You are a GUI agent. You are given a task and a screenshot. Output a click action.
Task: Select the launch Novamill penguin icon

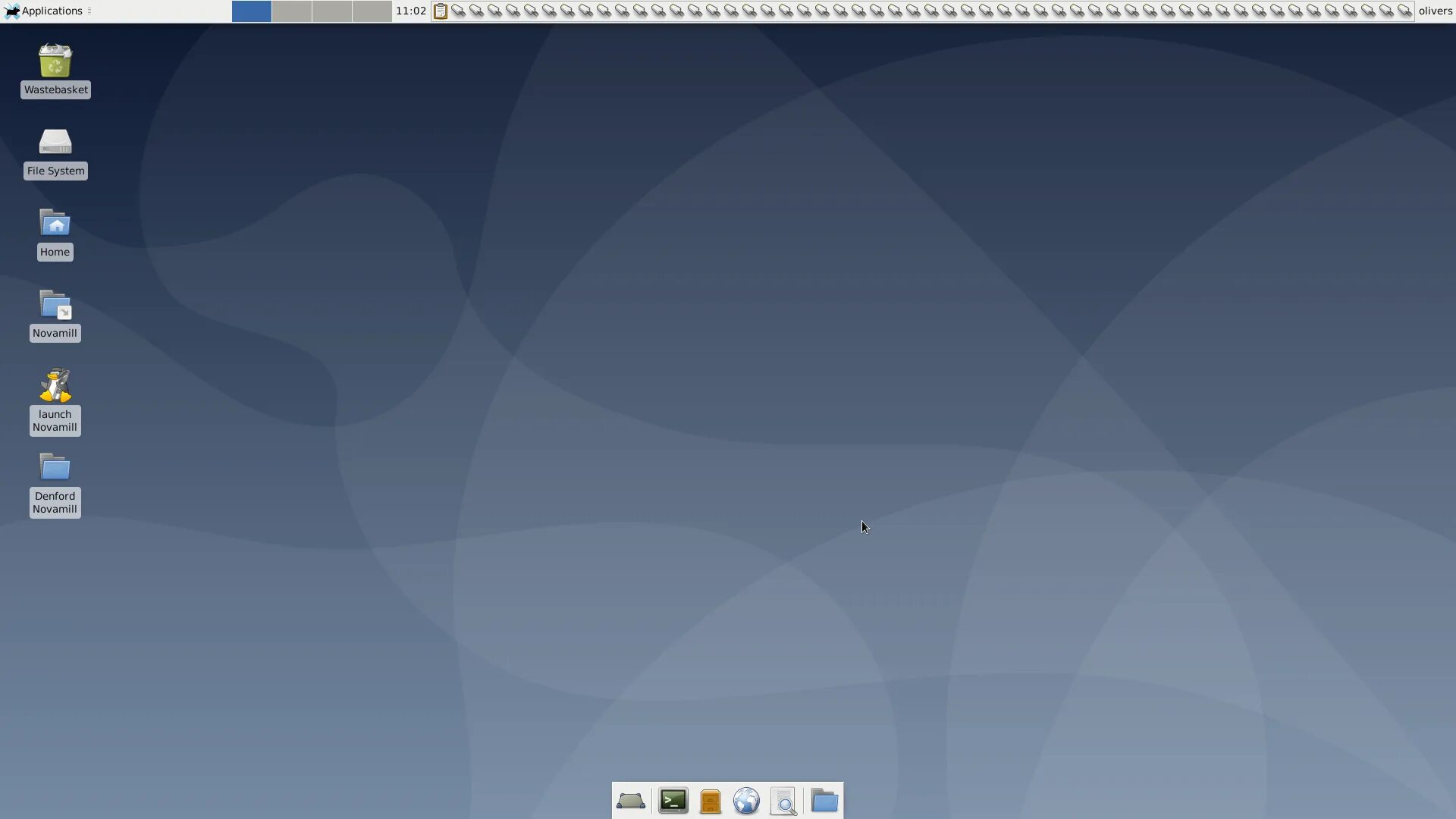pos(55,385)
